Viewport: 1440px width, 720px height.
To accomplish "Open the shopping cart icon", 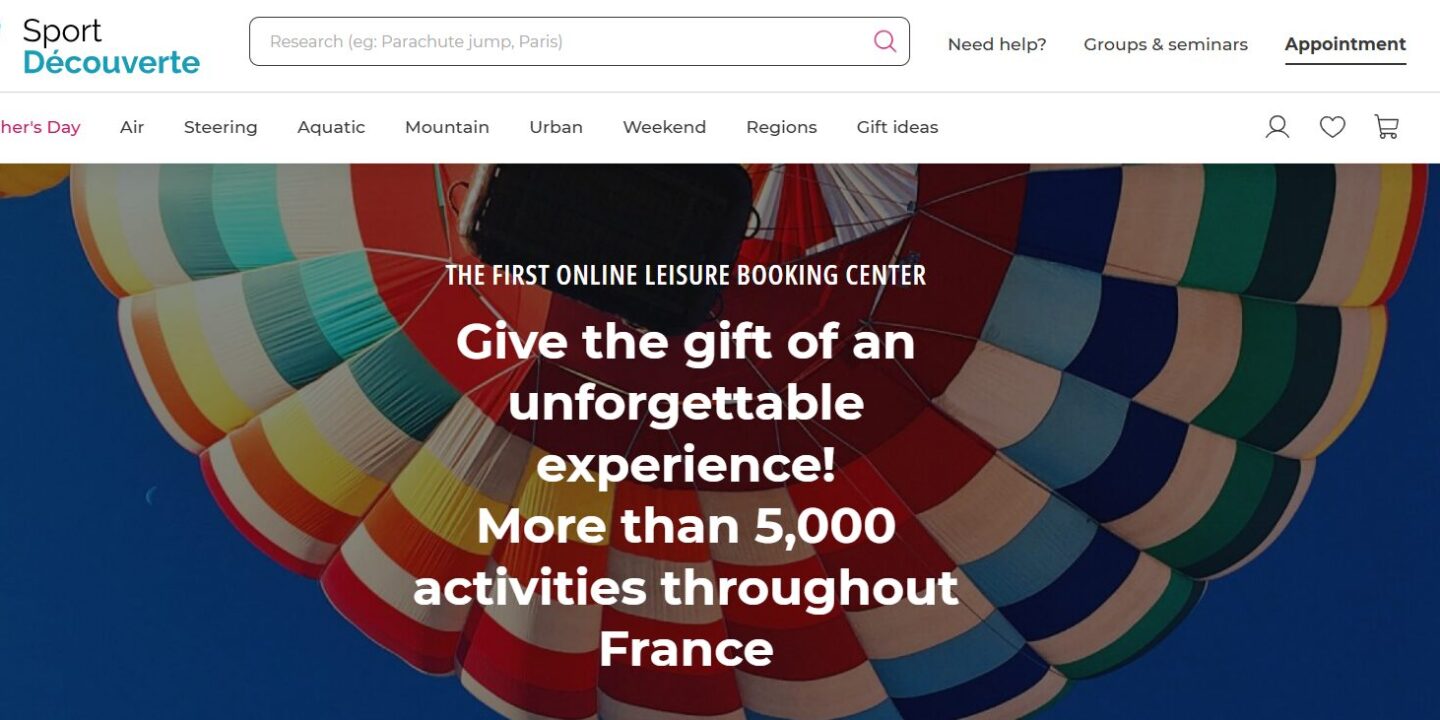I will tap(1386, 127).
